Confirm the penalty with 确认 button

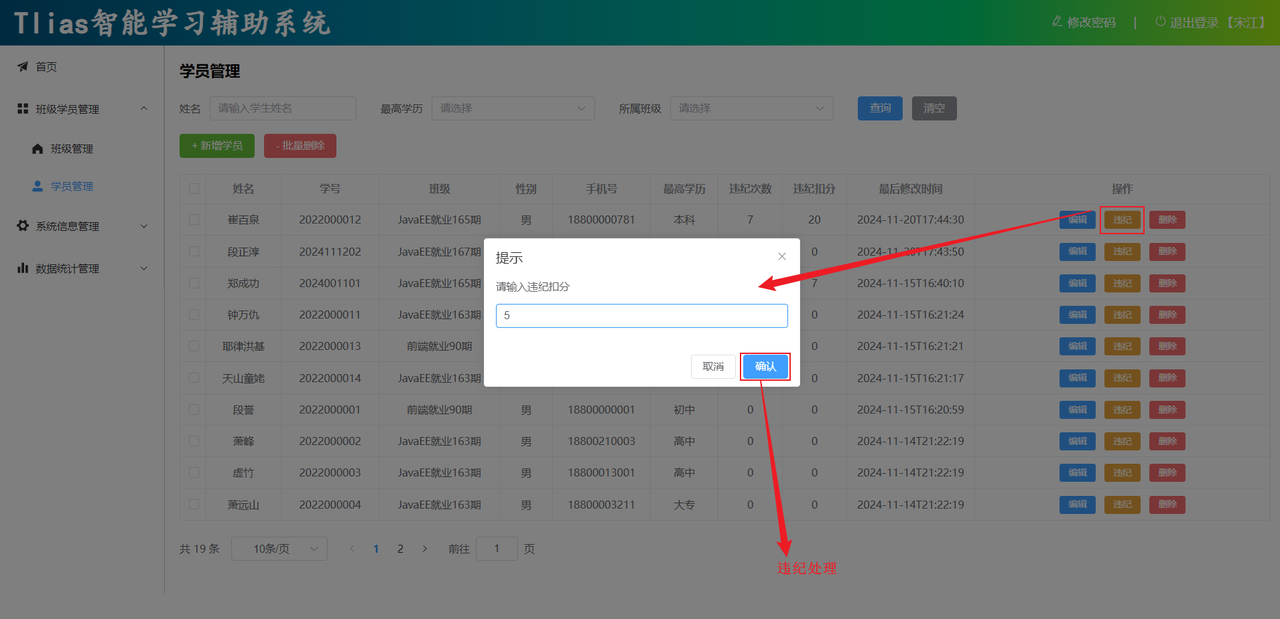point(765,367)
